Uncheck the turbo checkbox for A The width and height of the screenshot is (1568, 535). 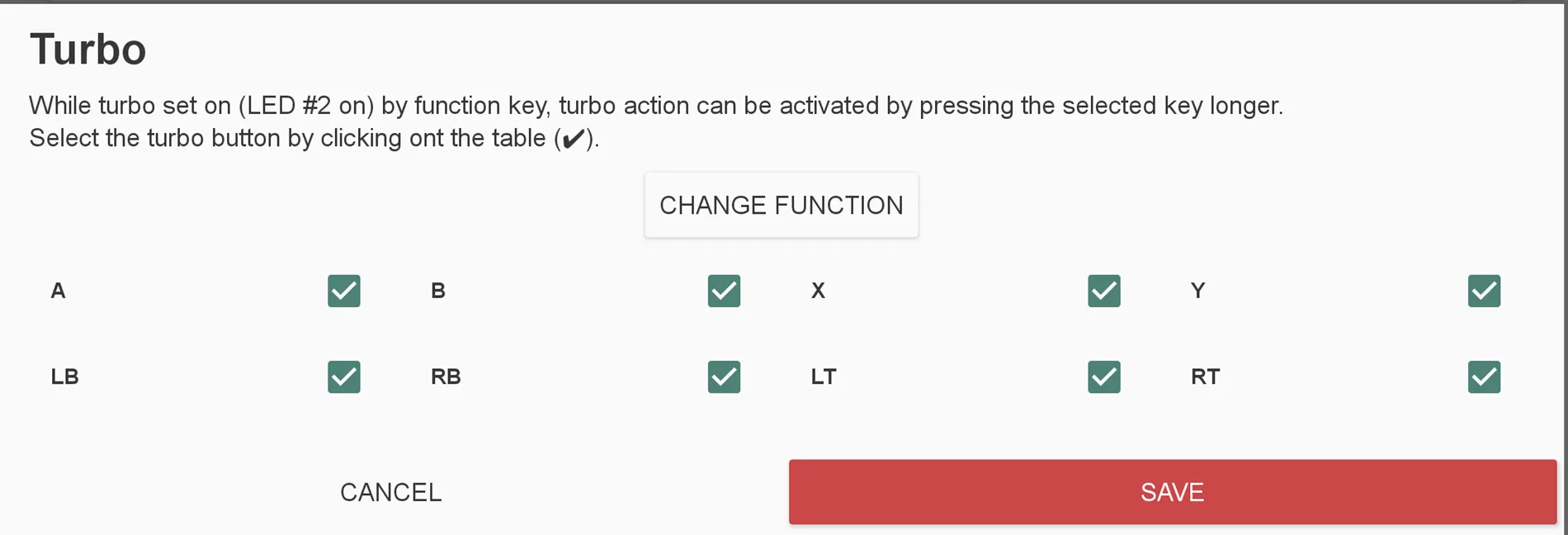tap(344, 291)
